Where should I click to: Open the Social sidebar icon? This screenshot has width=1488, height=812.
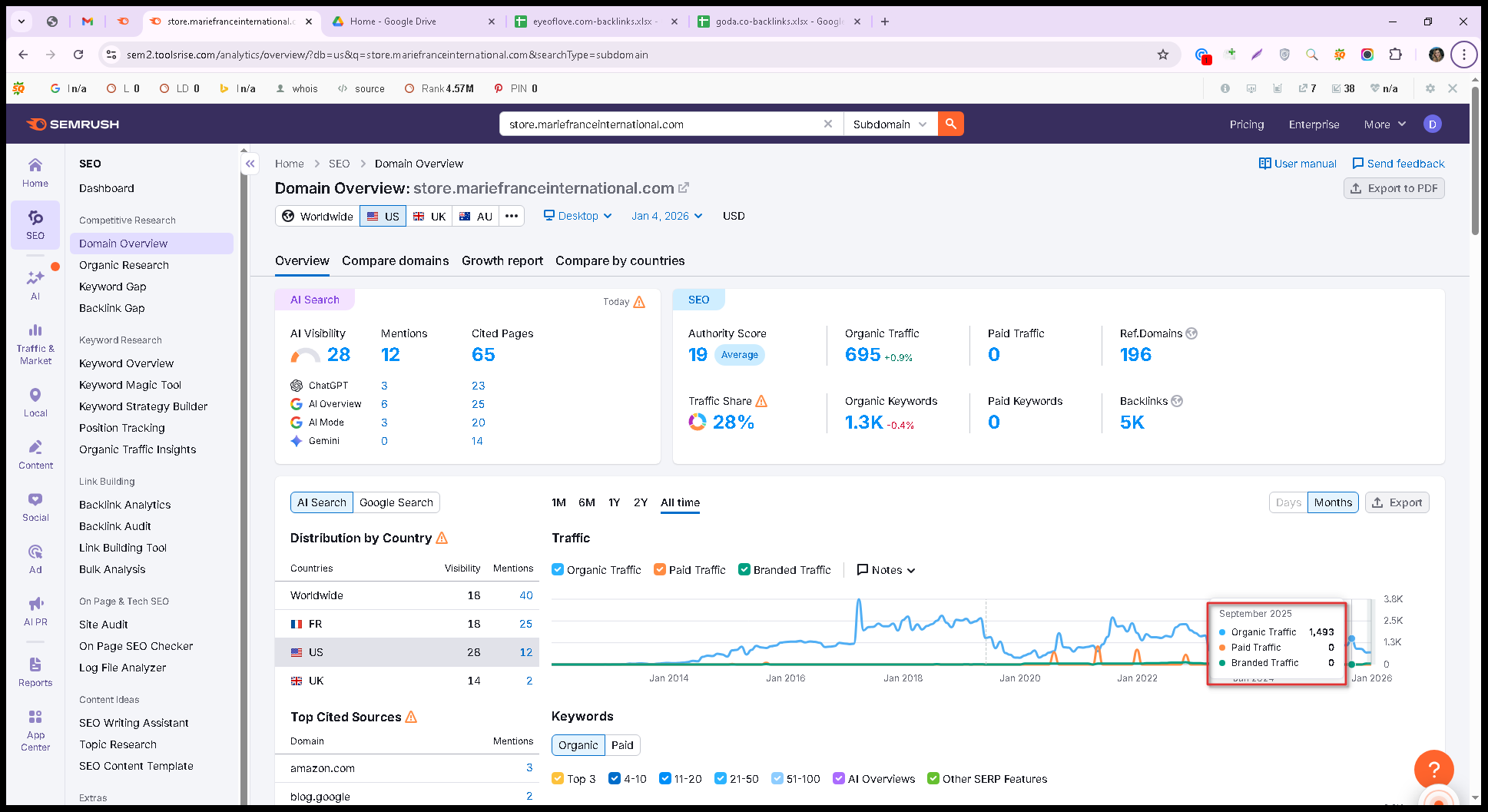(35, 507)
